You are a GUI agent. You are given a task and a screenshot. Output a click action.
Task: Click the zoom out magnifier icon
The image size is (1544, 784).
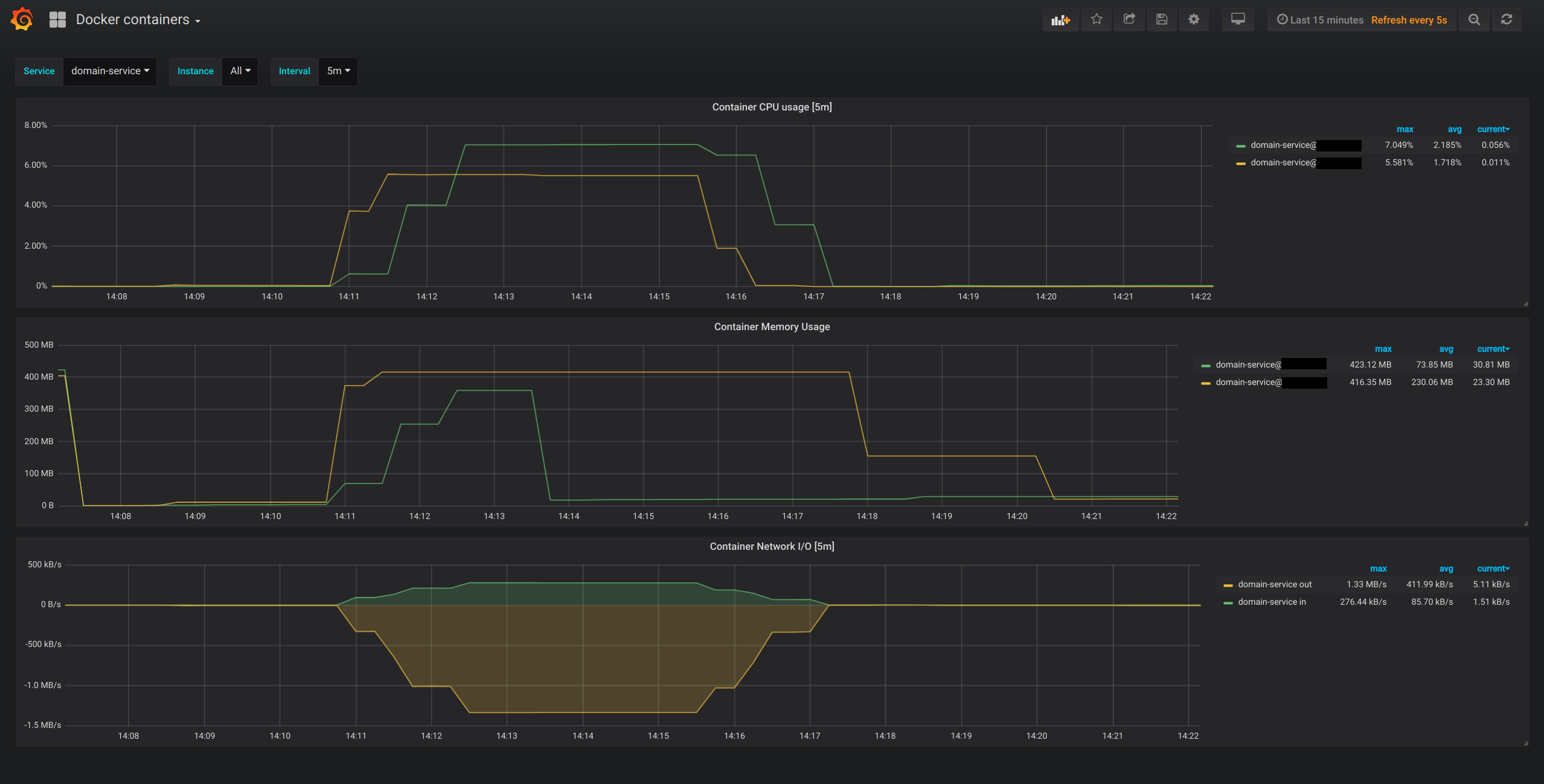click(1474, 20)
